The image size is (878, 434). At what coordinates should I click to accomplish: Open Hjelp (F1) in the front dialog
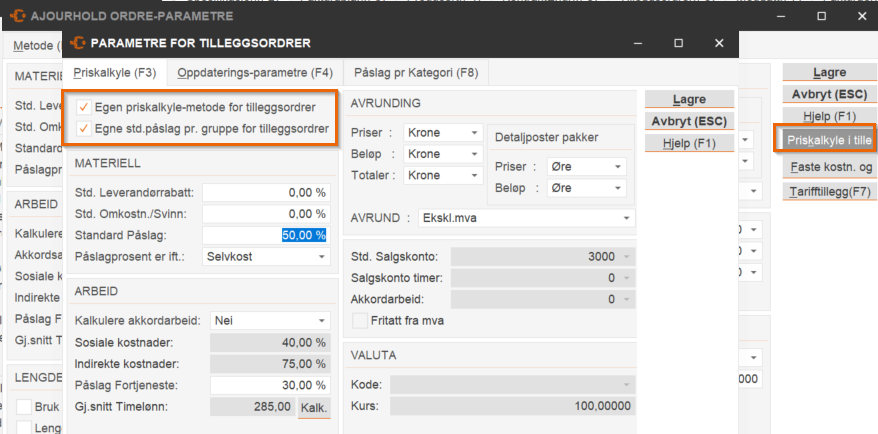[689, 144]
